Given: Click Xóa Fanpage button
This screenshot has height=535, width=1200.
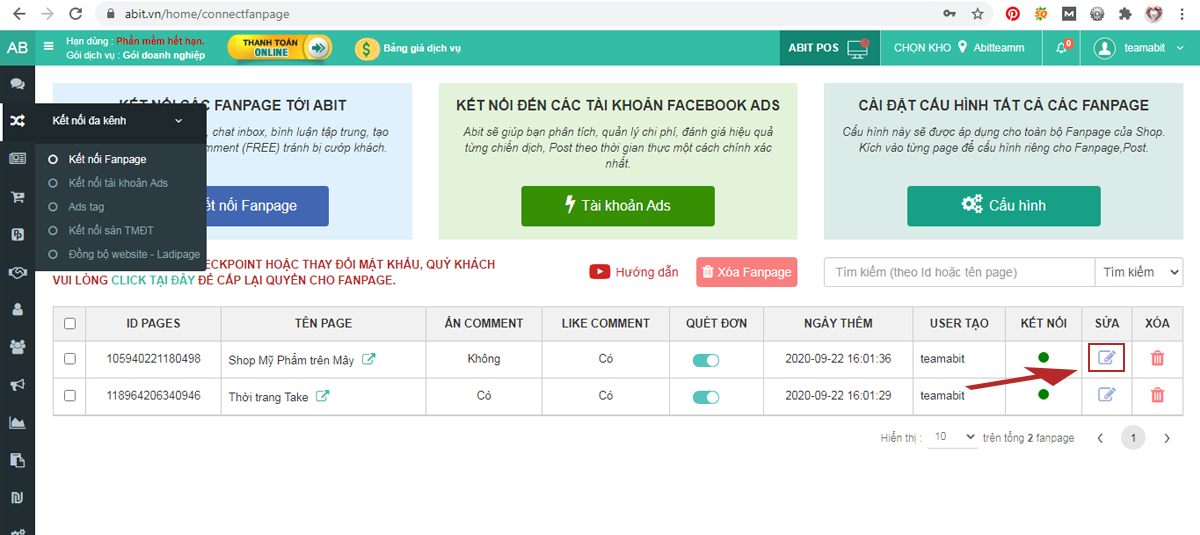Looking at the screenshot, I should (x=747, y=272).
